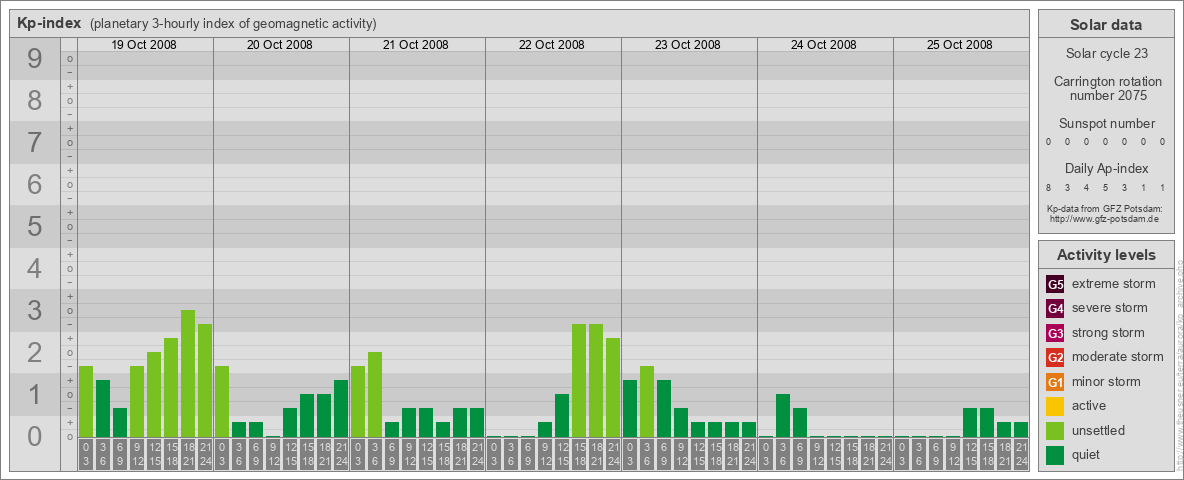Viewport: 1184px width, 480px height.
Task: Click the 24 Oct 6-9h dark green bar
Action: point(800,423)
